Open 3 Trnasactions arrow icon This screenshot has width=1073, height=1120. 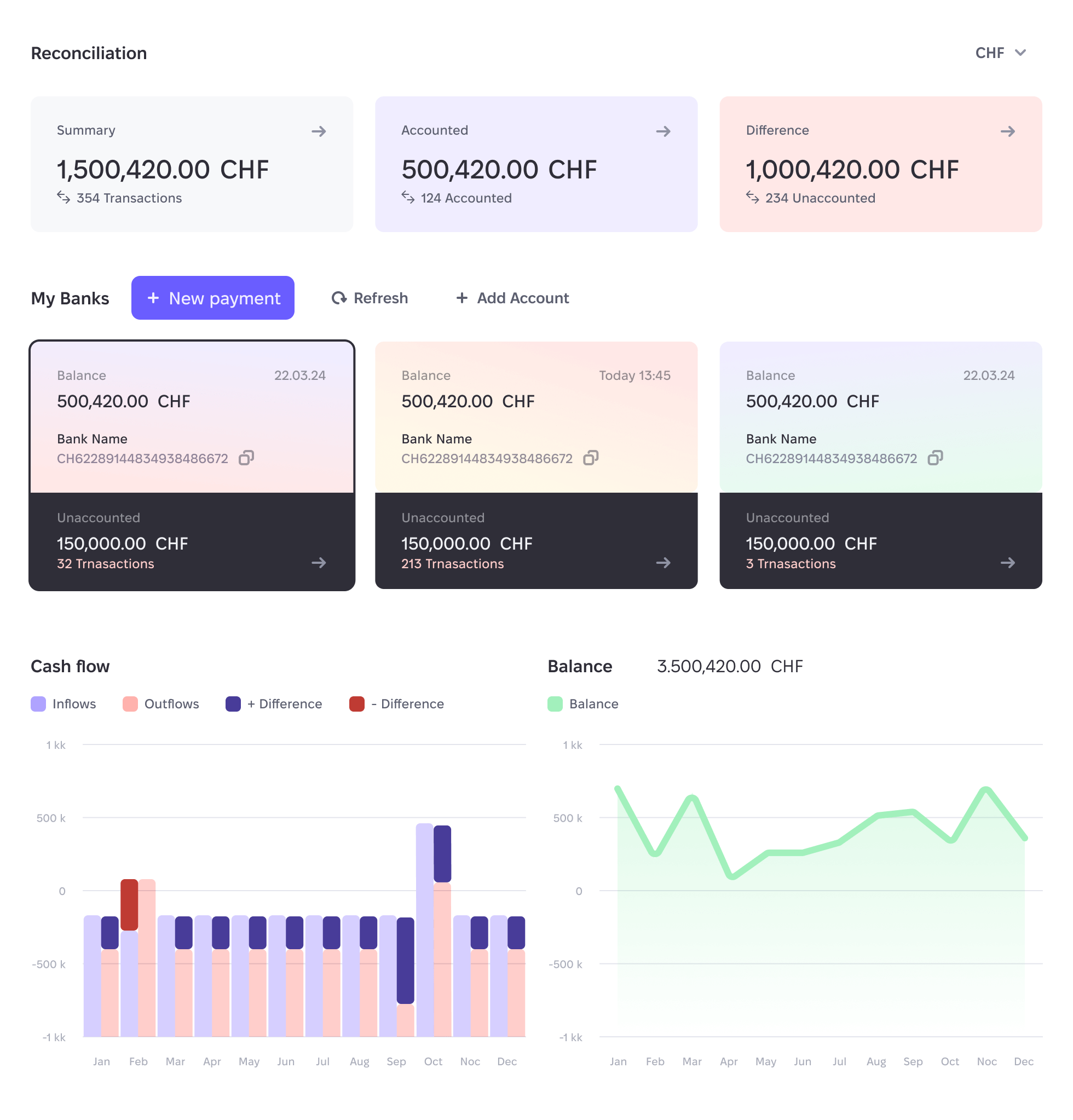point(1007,563)
